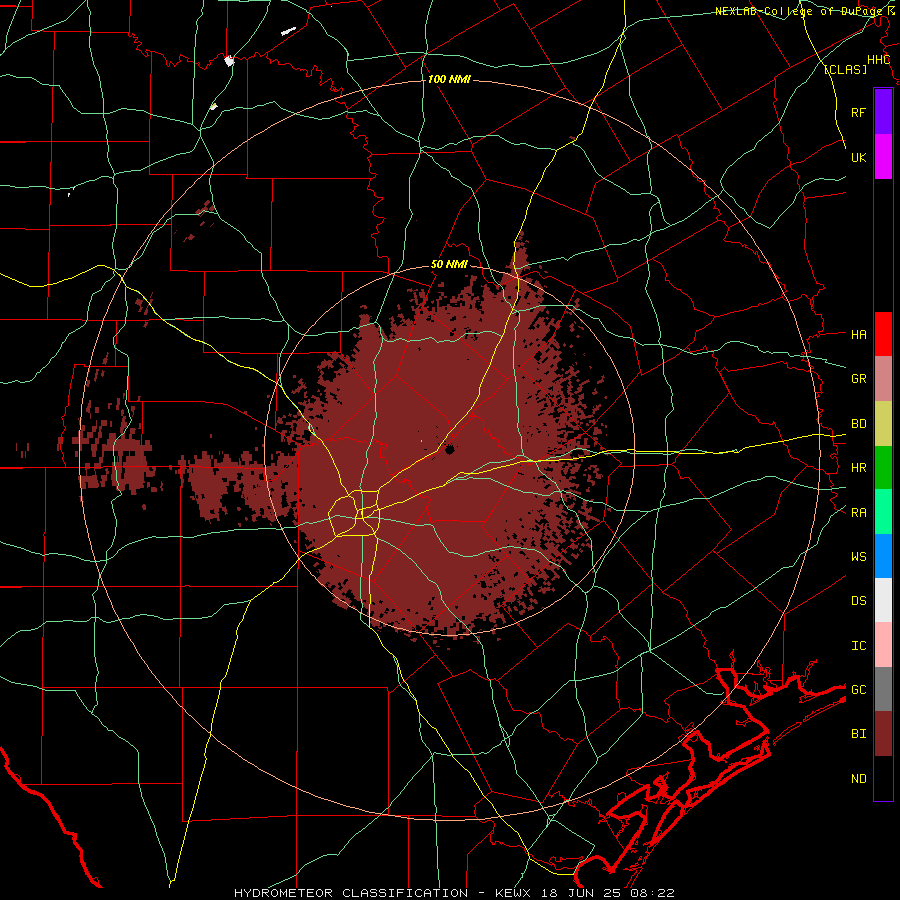Click the GC legend label
The height and width of the screenshot is (900, 900).
coord(858,690)
